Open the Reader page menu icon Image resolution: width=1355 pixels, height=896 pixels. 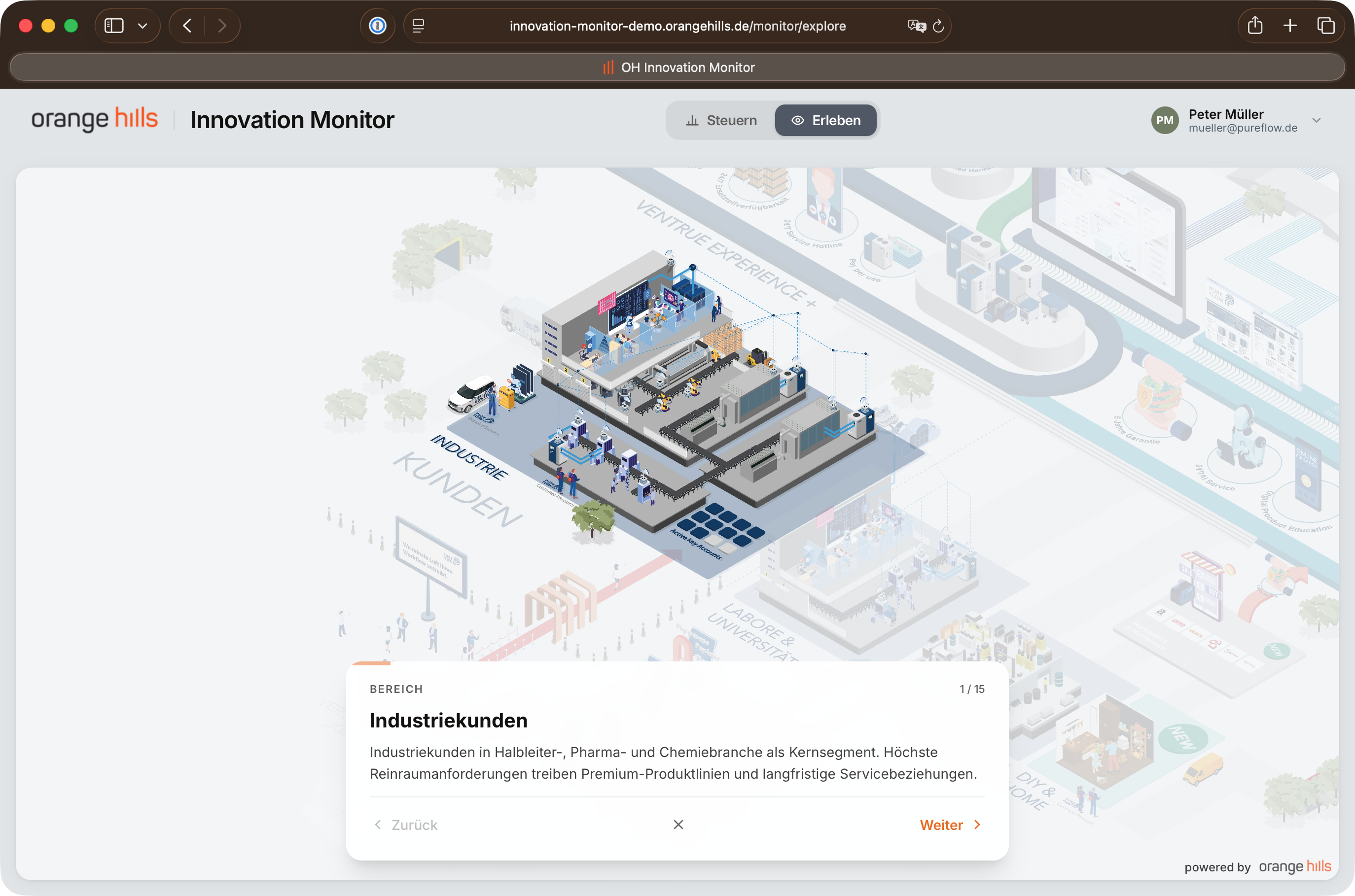coord(418,26)
